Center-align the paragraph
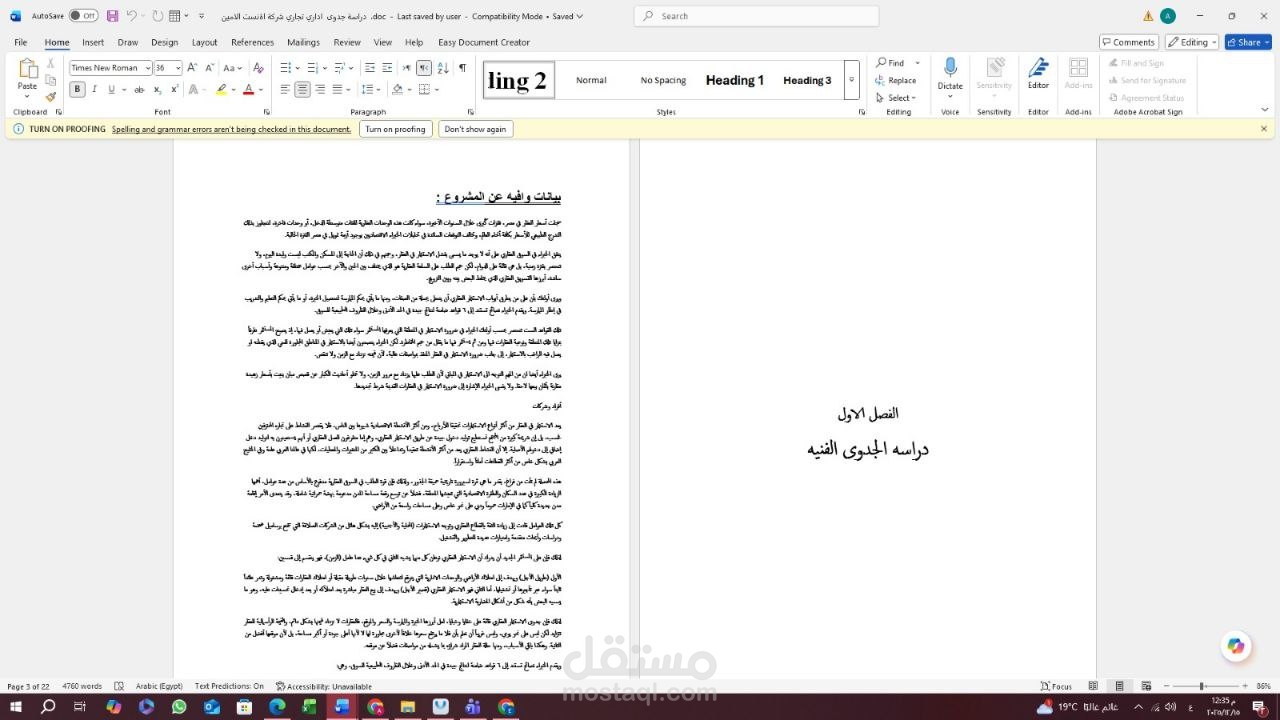The image size is (1280, 720). [x=302, y=89]
